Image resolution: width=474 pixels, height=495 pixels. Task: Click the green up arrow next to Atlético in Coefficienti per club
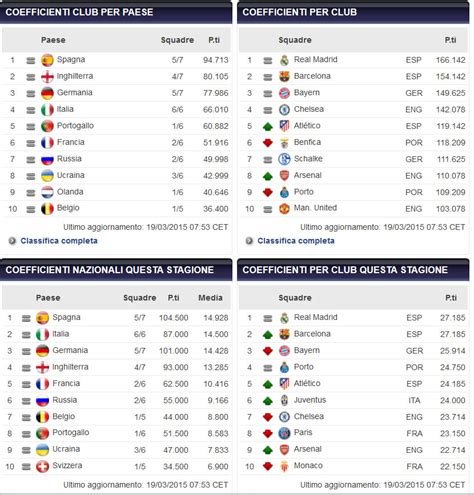tap(268, 126)
